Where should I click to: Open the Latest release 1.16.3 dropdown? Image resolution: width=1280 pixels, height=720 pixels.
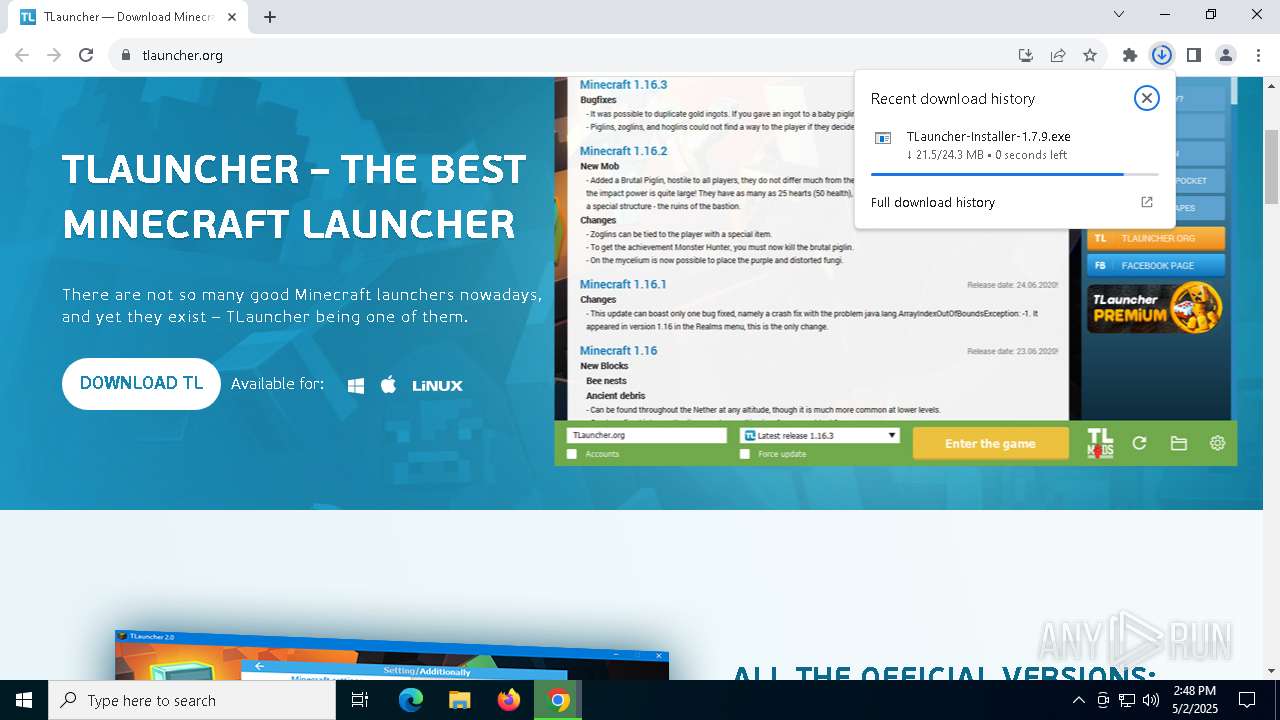[819, 436]
